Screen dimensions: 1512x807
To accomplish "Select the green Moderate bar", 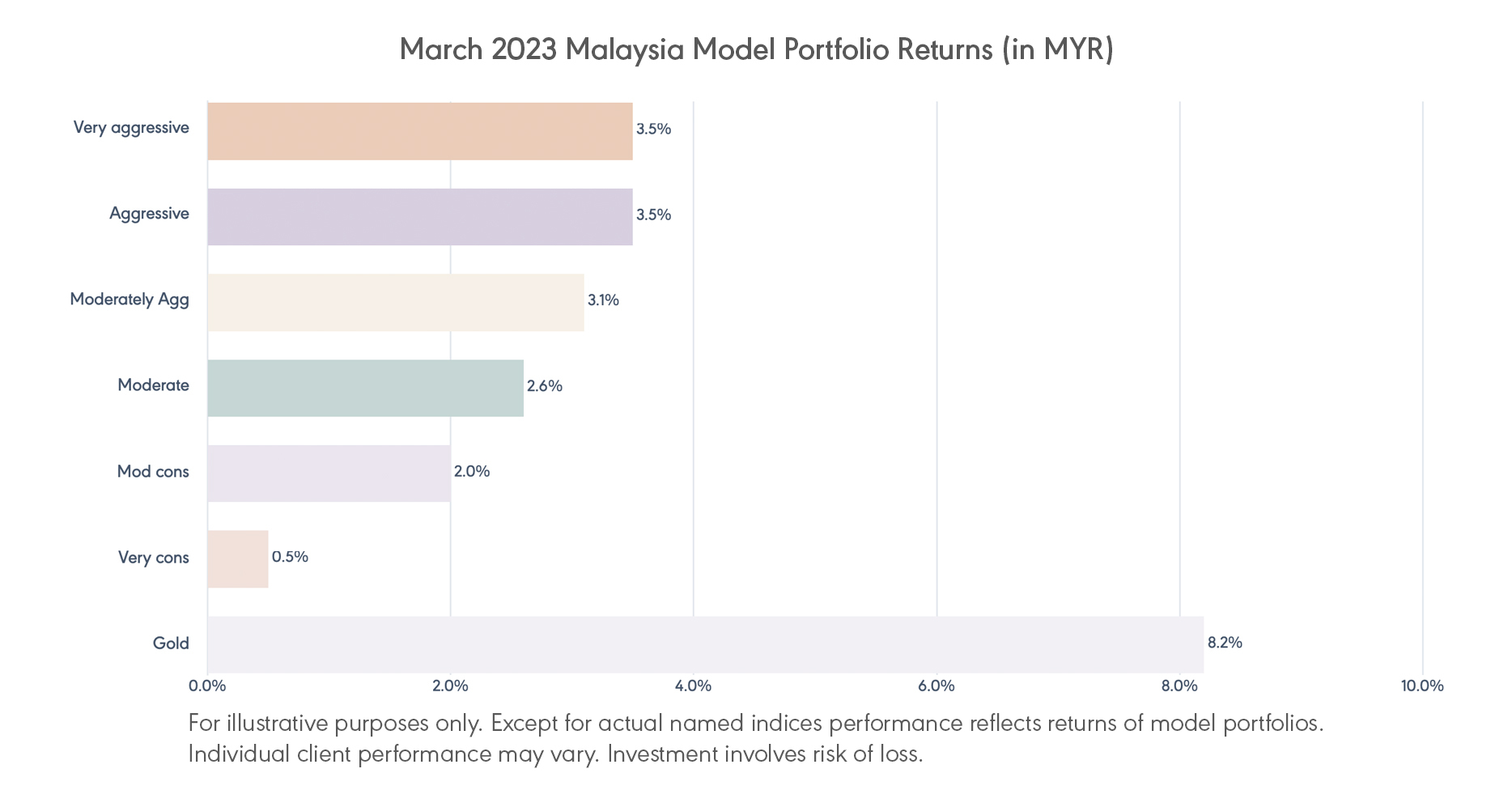I will [x=365, y=388].
